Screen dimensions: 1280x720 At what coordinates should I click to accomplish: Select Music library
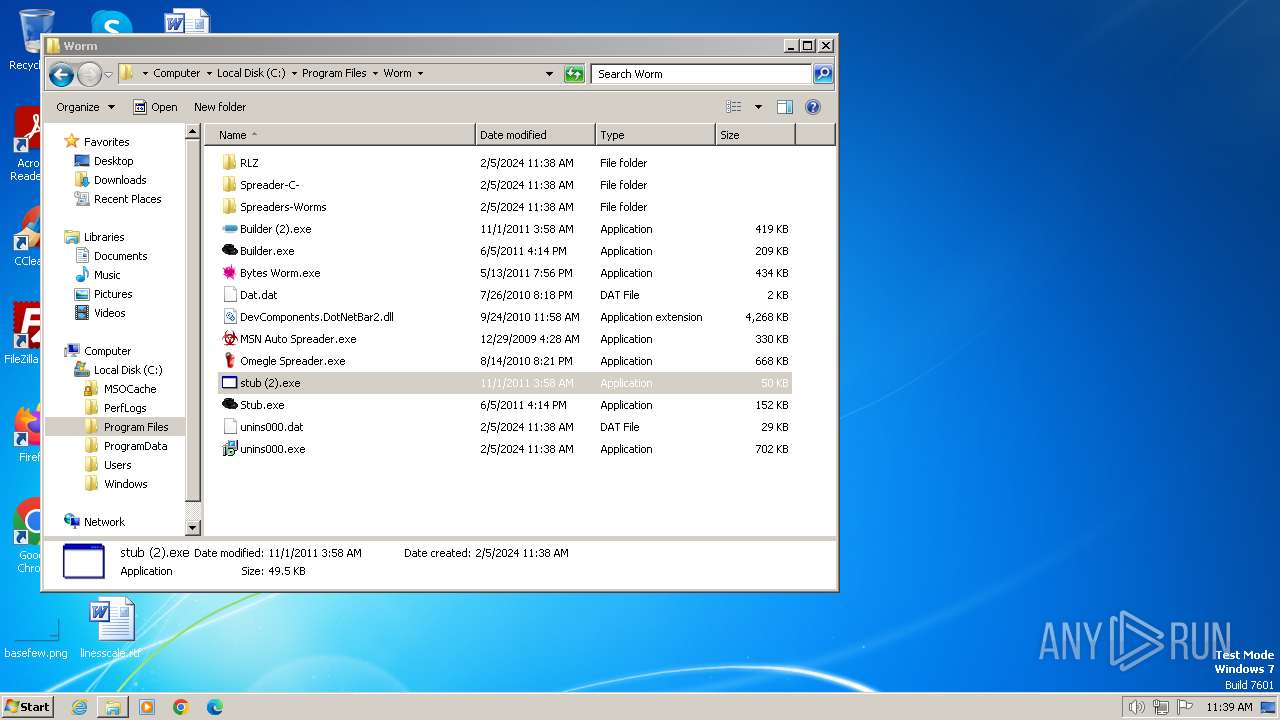tap(107, 275)
